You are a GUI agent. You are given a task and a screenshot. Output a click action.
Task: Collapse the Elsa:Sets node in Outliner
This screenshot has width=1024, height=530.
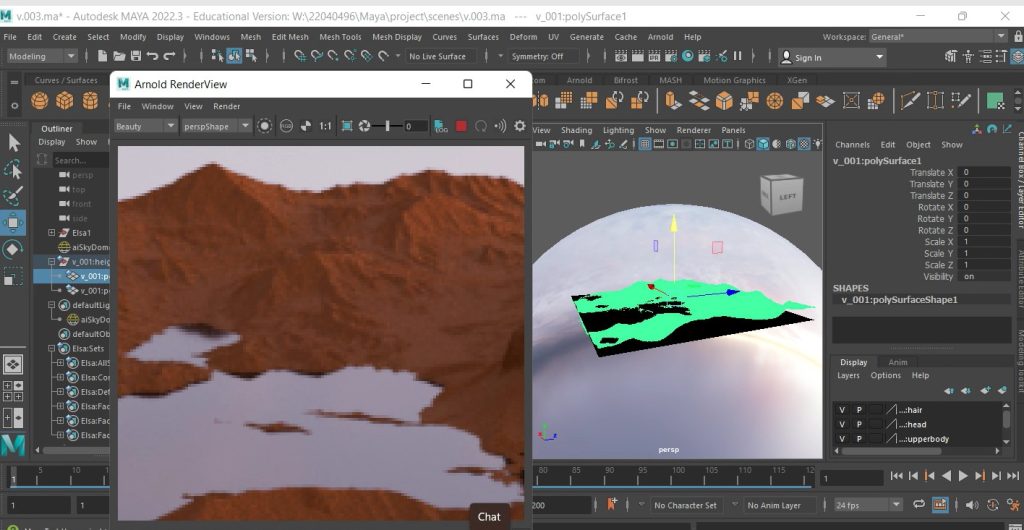(52, 349)
